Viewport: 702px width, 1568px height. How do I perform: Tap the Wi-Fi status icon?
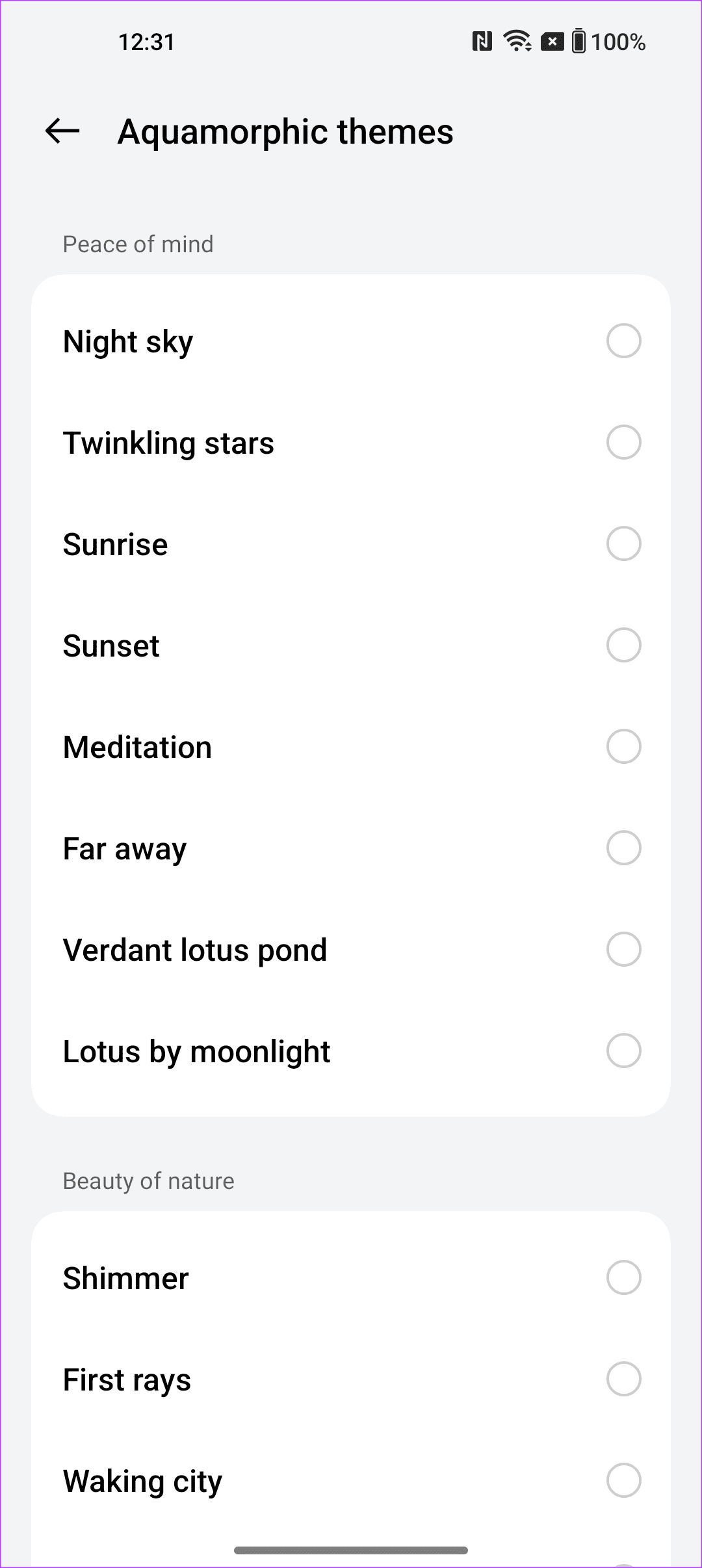coord(517,42)
